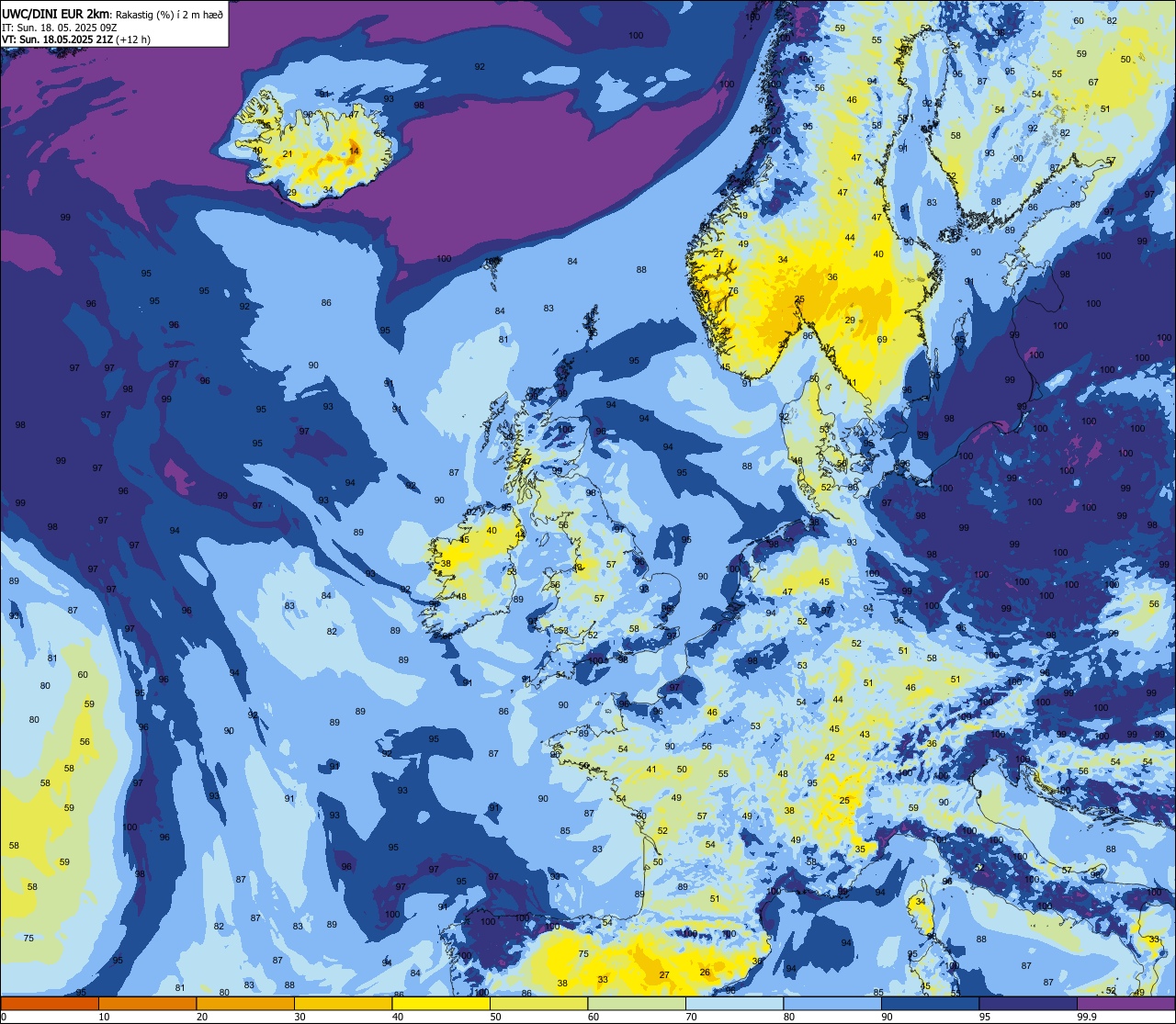This screenshot has height=1024, width=1176.
Task: Click the value "25" near the Alps
Action: coord(844,801)
